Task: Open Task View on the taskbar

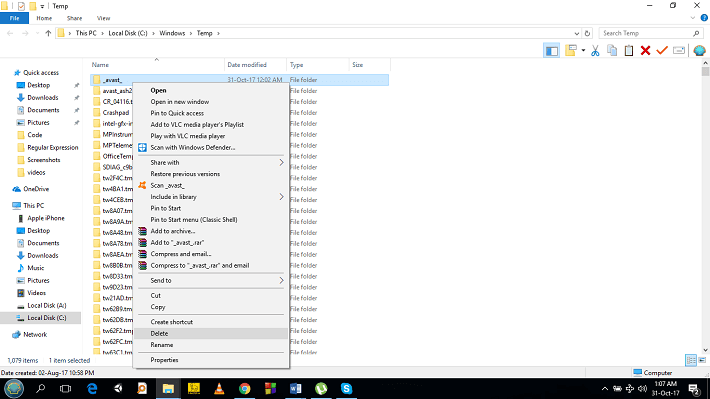Action: (x=66, y=389)
